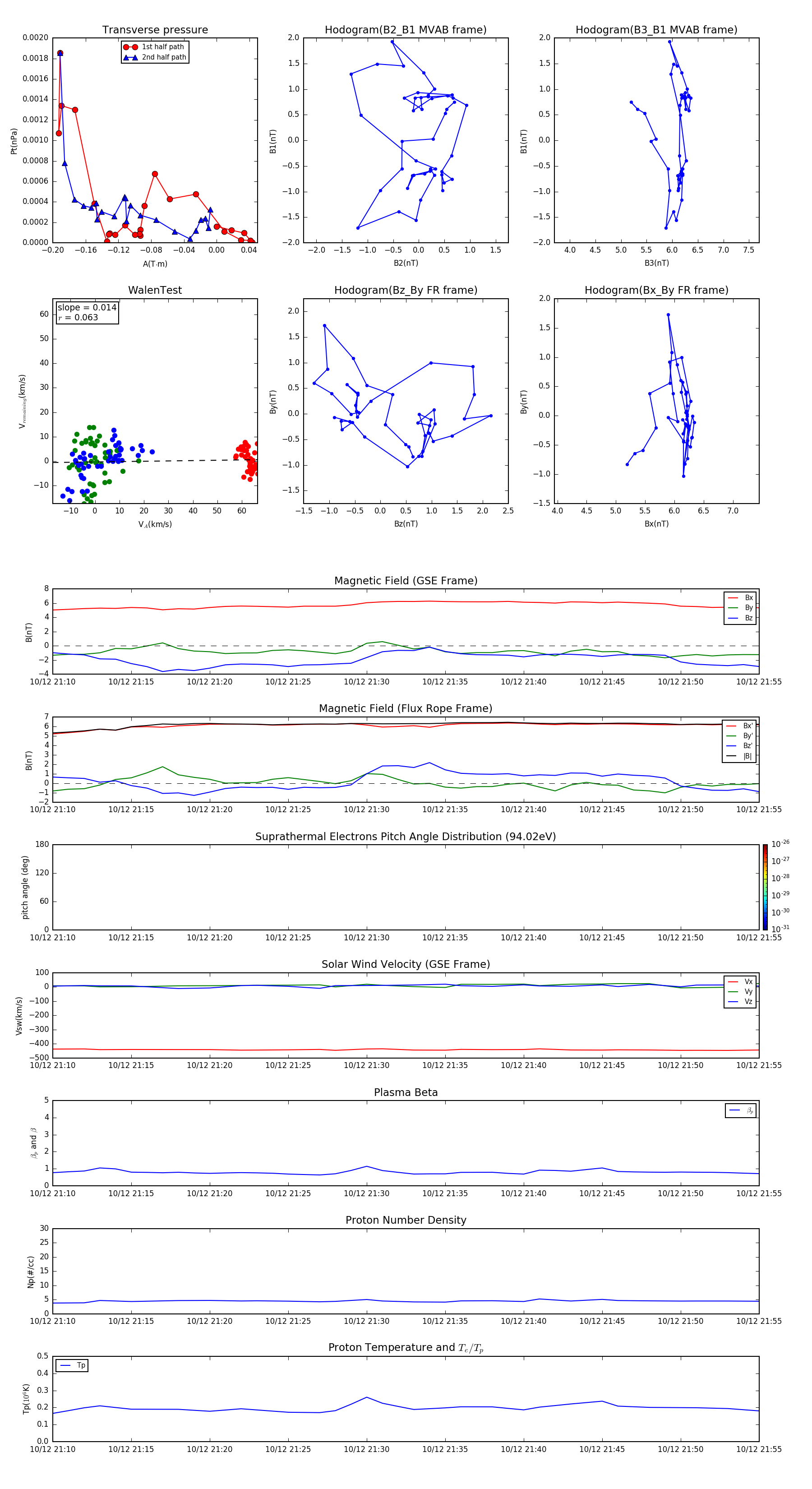
Task: Click the 'Vy' legend entry
Action: (x=740, y=991)
